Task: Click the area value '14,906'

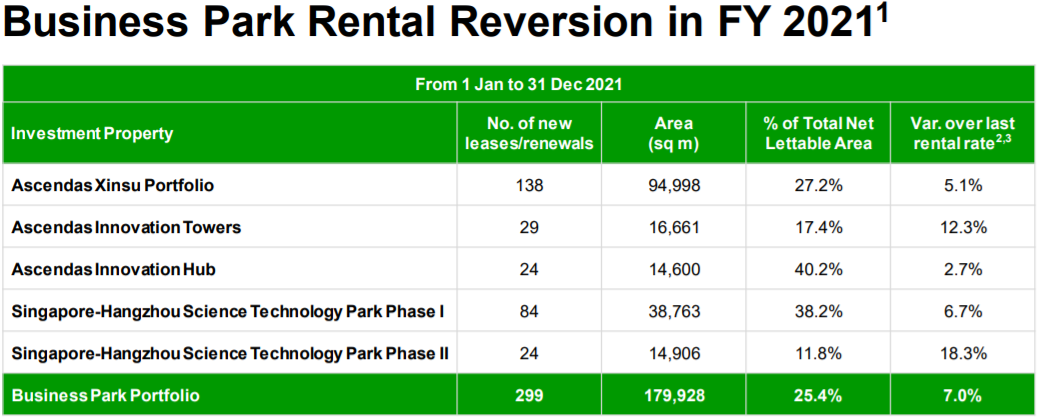Action: tap(674, 354)
